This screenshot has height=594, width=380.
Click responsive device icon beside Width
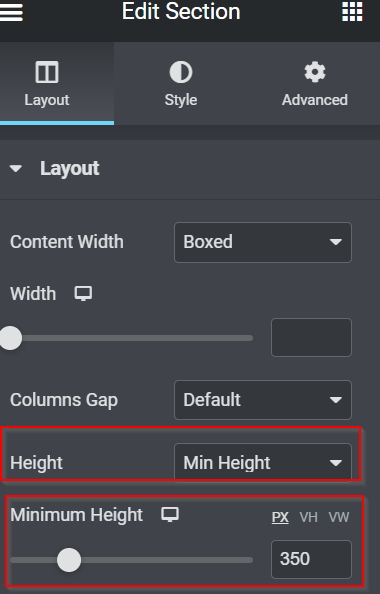coord(83,294)
